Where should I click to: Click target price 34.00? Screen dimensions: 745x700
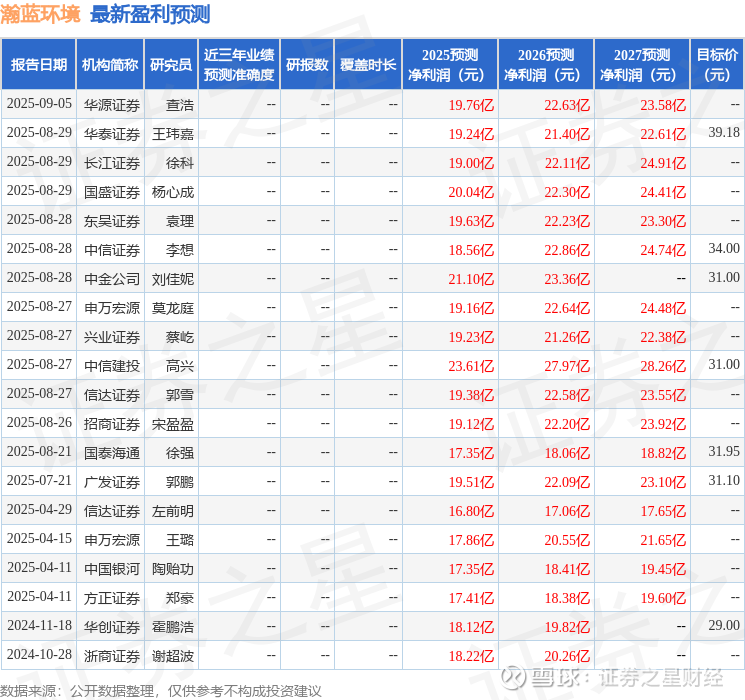coord(724,249)
